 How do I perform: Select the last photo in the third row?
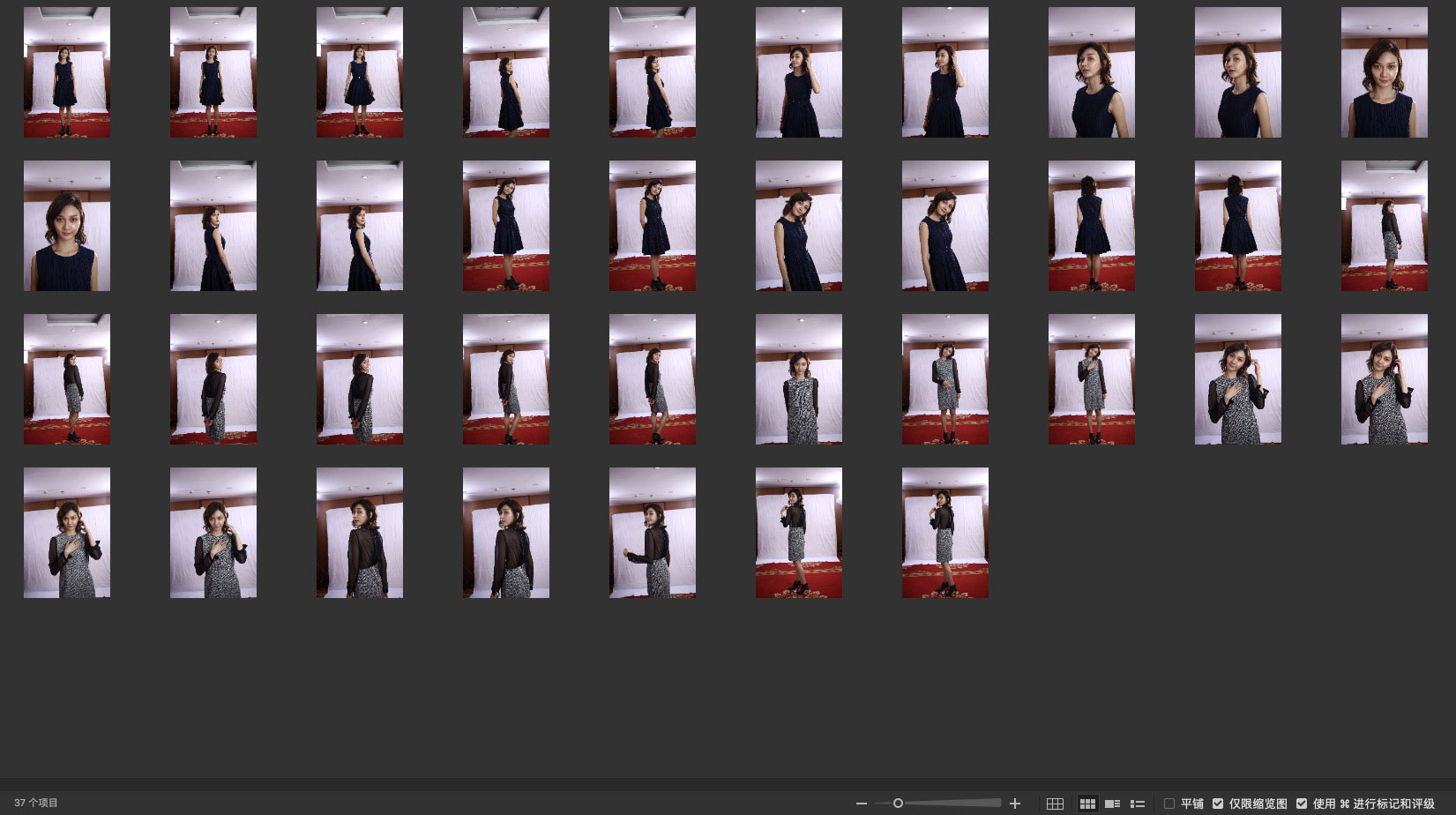(x=1385, y=379)
